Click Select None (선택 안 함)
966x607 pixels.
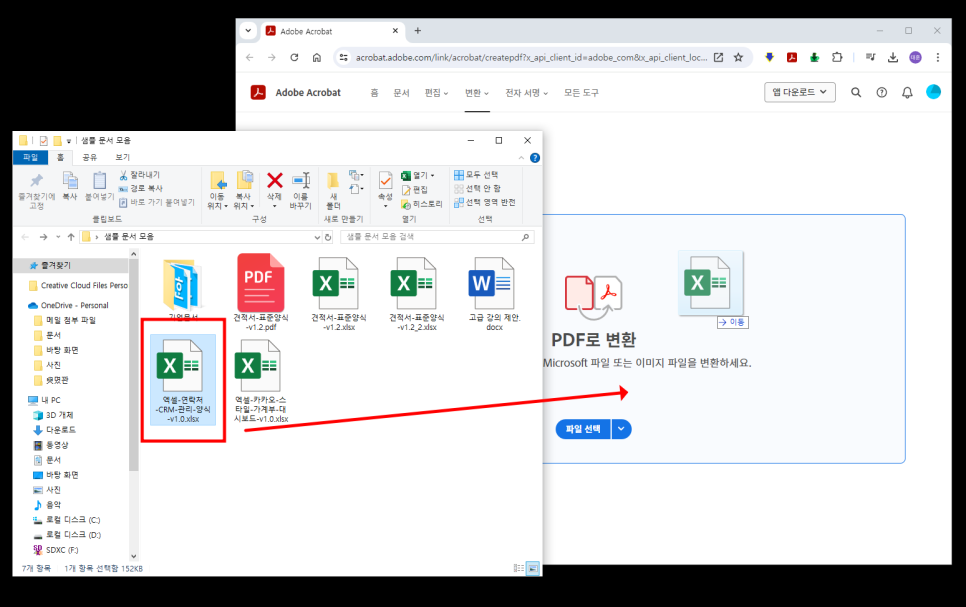tap(477, 189)
